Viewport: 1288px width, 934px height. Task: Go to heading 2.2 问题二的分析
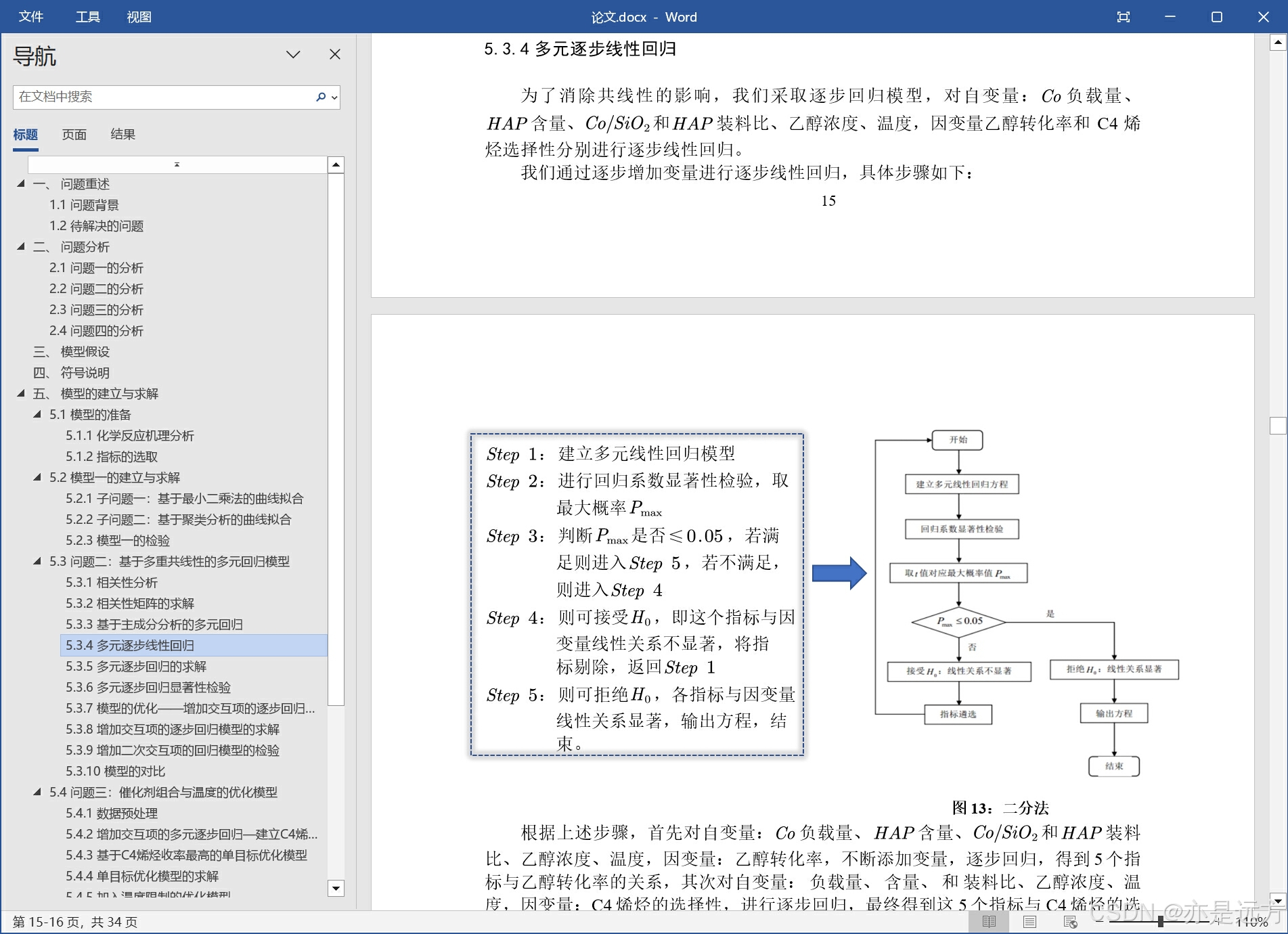click(x=96, y=288)
